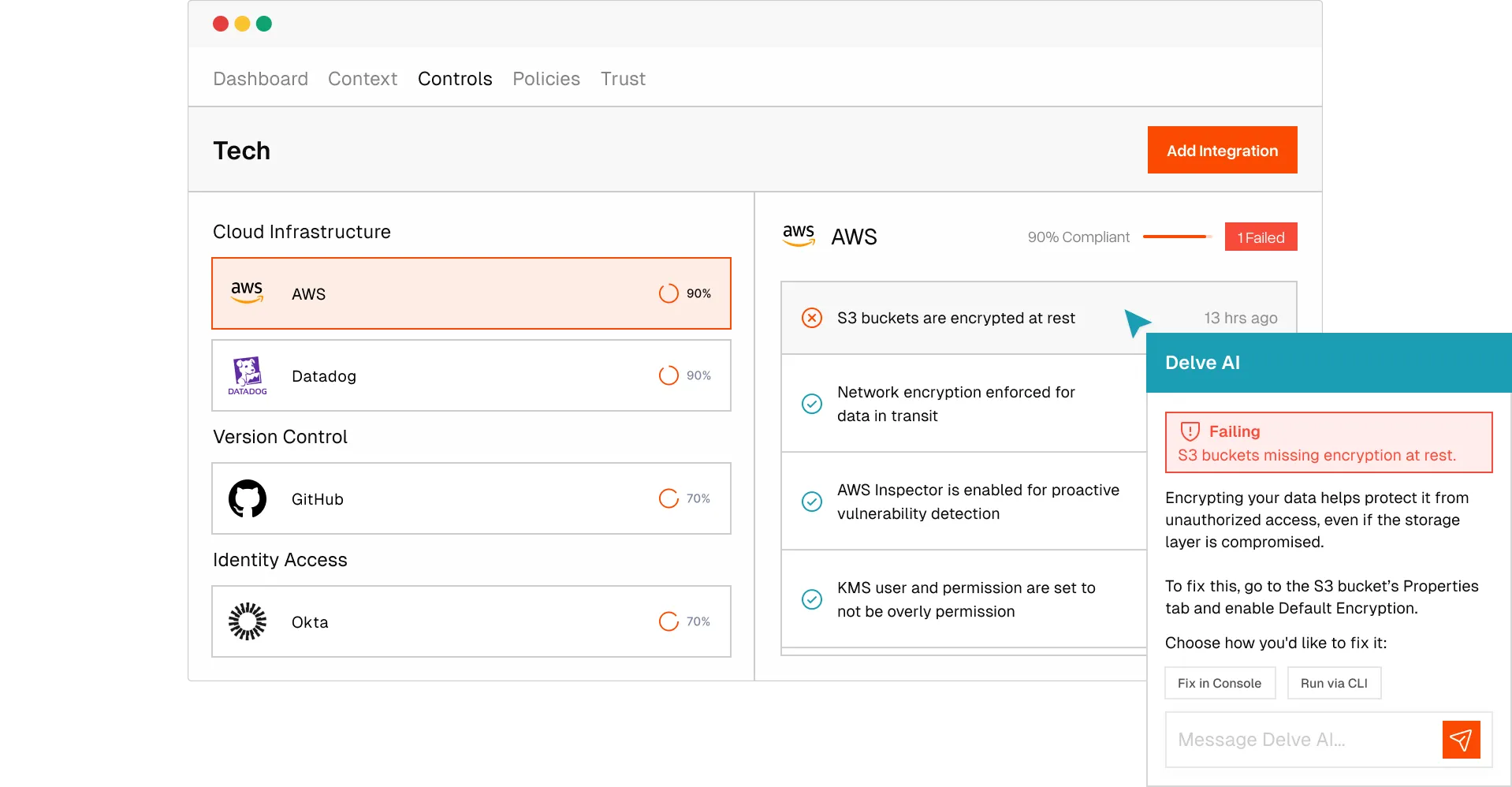
Task: Click the AWS logo in integration list
Action: tap(247, 293)
